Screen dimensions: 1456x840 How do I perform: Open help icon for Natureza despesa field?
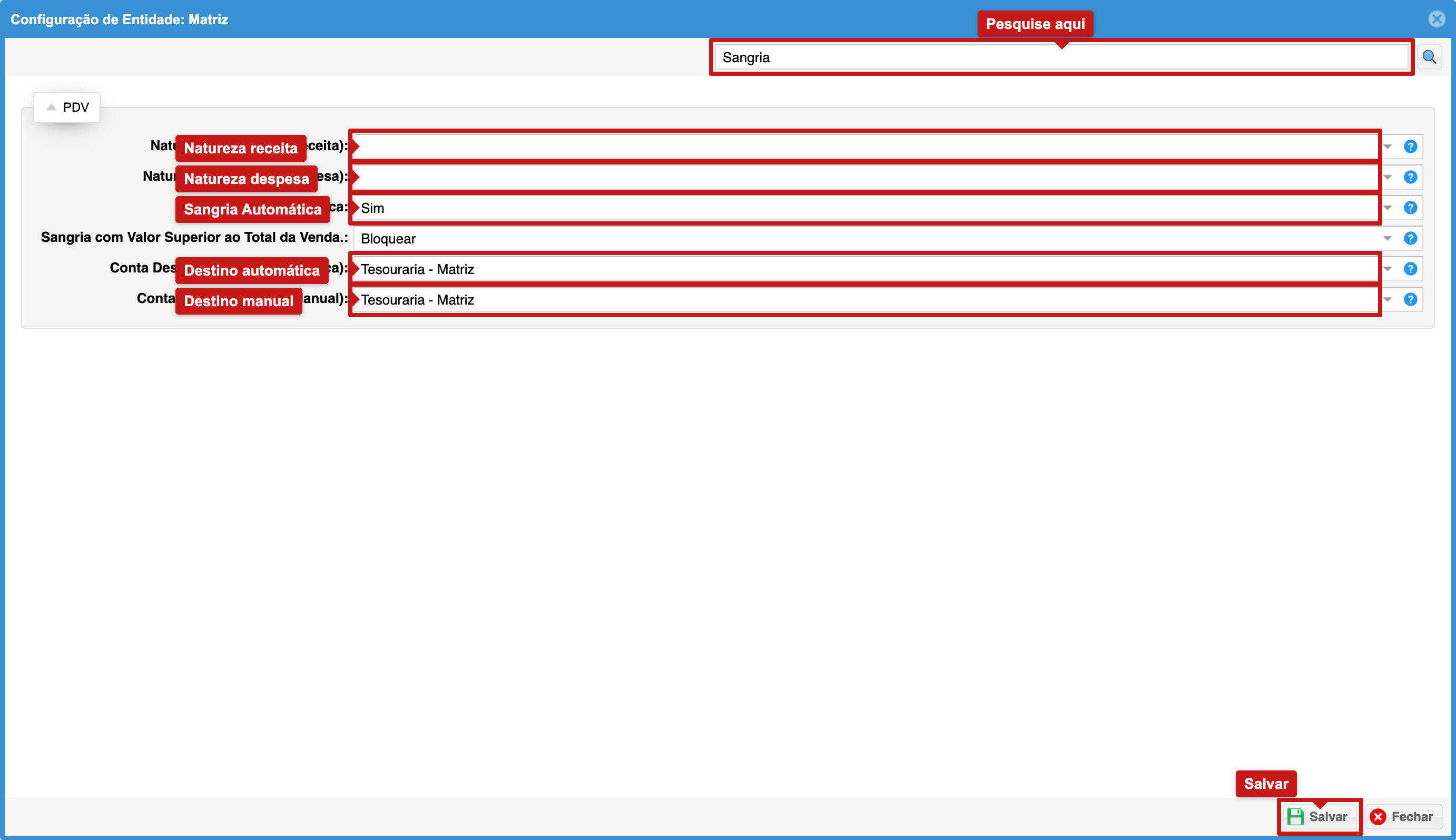(1411, 177)
